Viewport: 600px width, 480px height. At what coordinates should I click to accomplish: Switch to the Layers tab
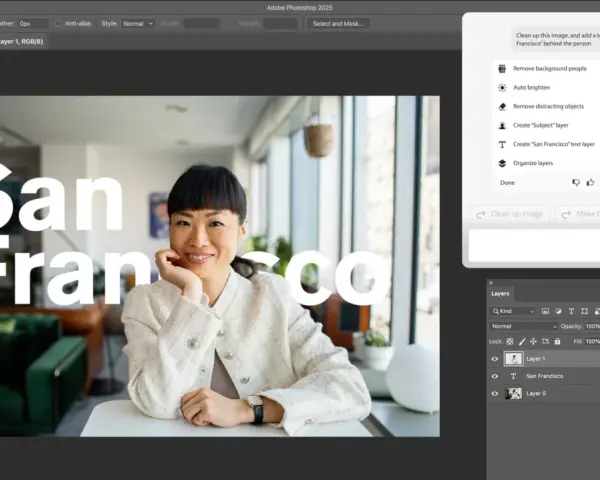(x=500, y=294)
